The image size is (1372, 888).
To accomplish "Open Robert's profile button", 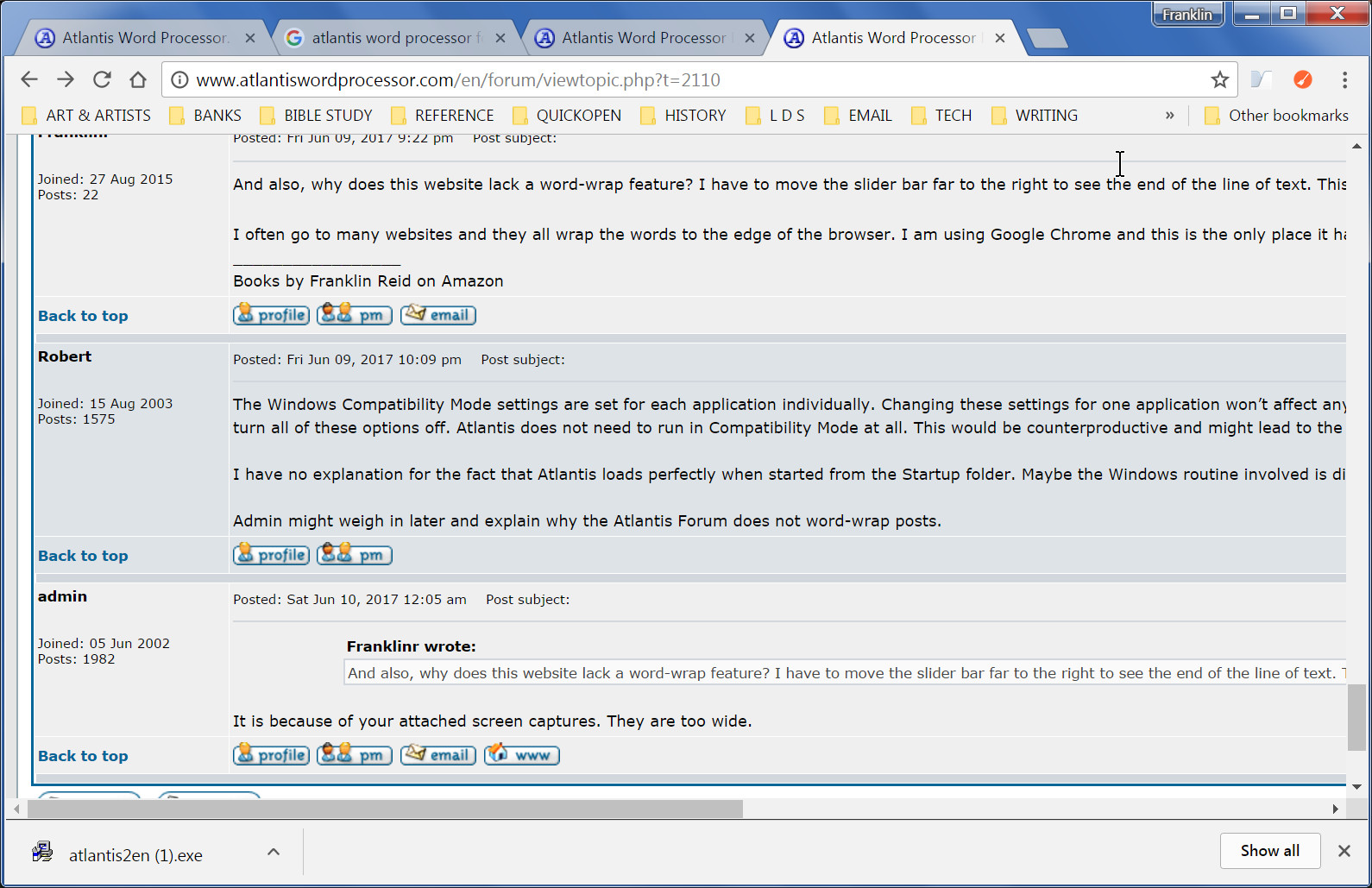I will point(271,555).
